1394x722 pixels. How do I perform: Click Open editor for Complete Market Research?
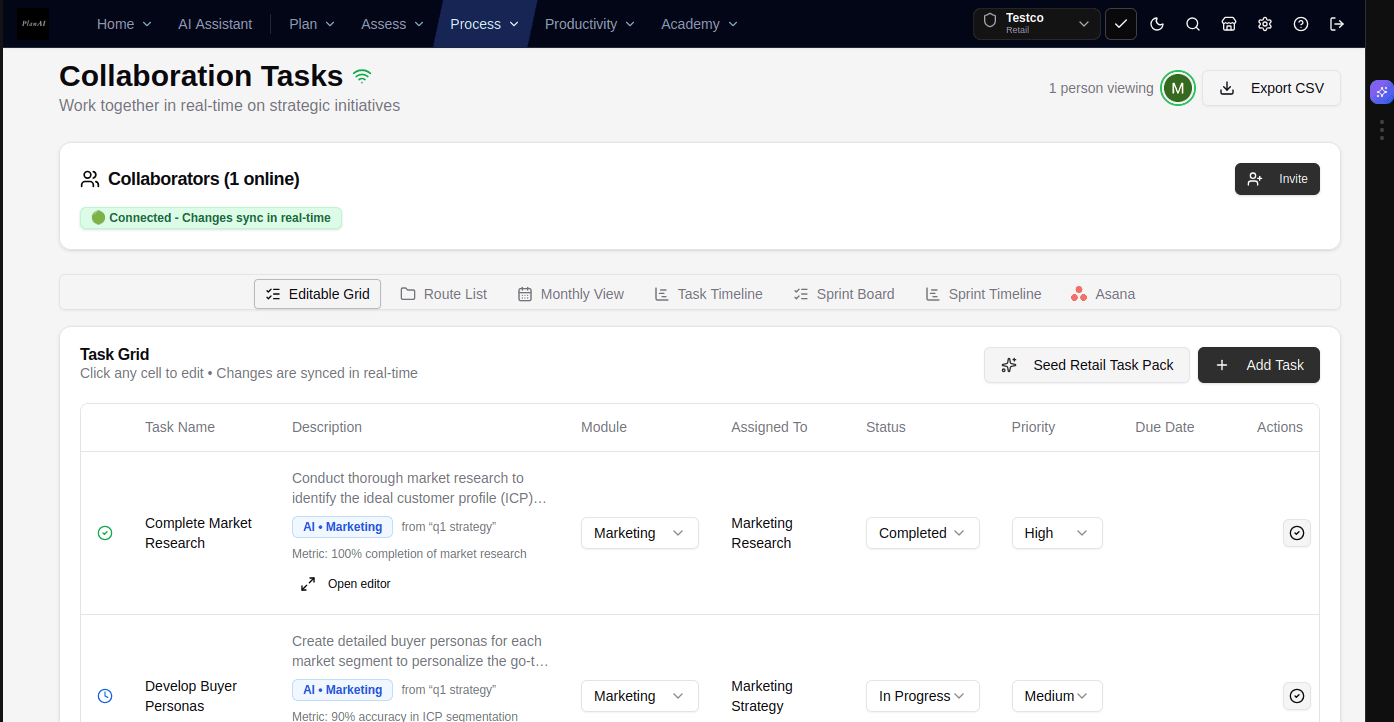tap(346, 584)
